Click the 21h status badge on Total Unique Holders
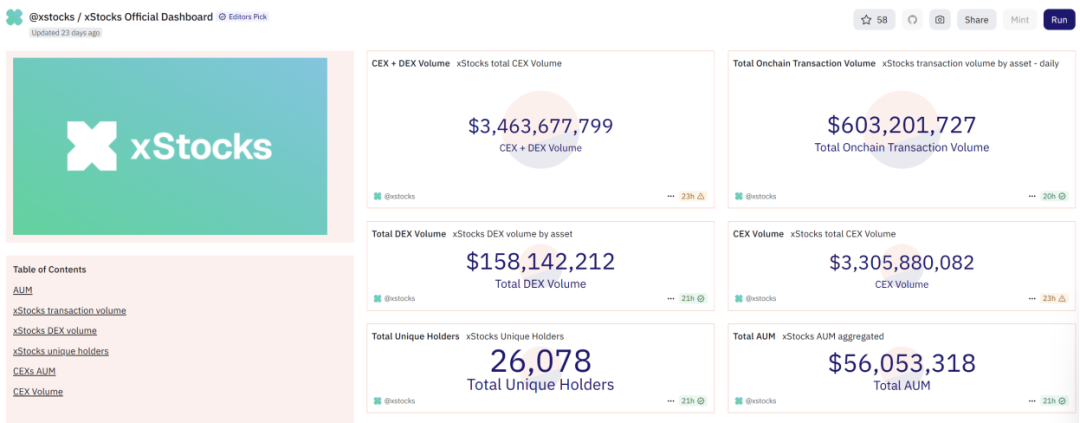Viewport: 1080px width, 423px height. 693,401
